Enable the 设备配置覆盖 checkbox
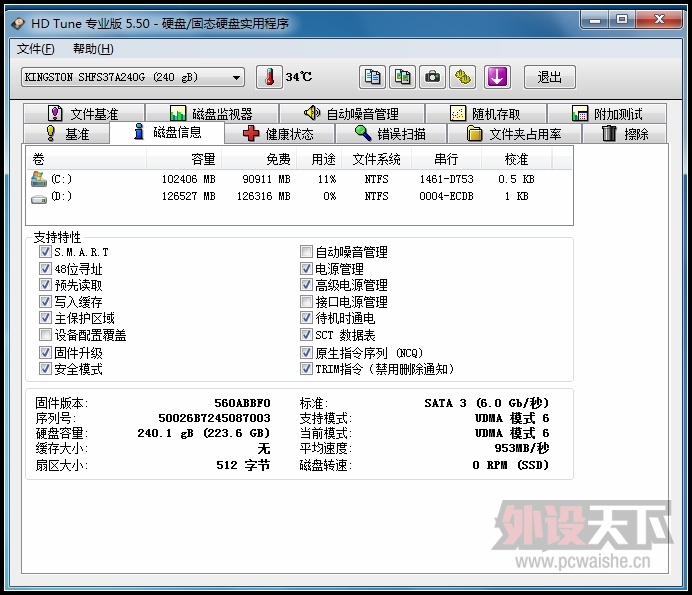692x595 pixels. pos(45,335)
